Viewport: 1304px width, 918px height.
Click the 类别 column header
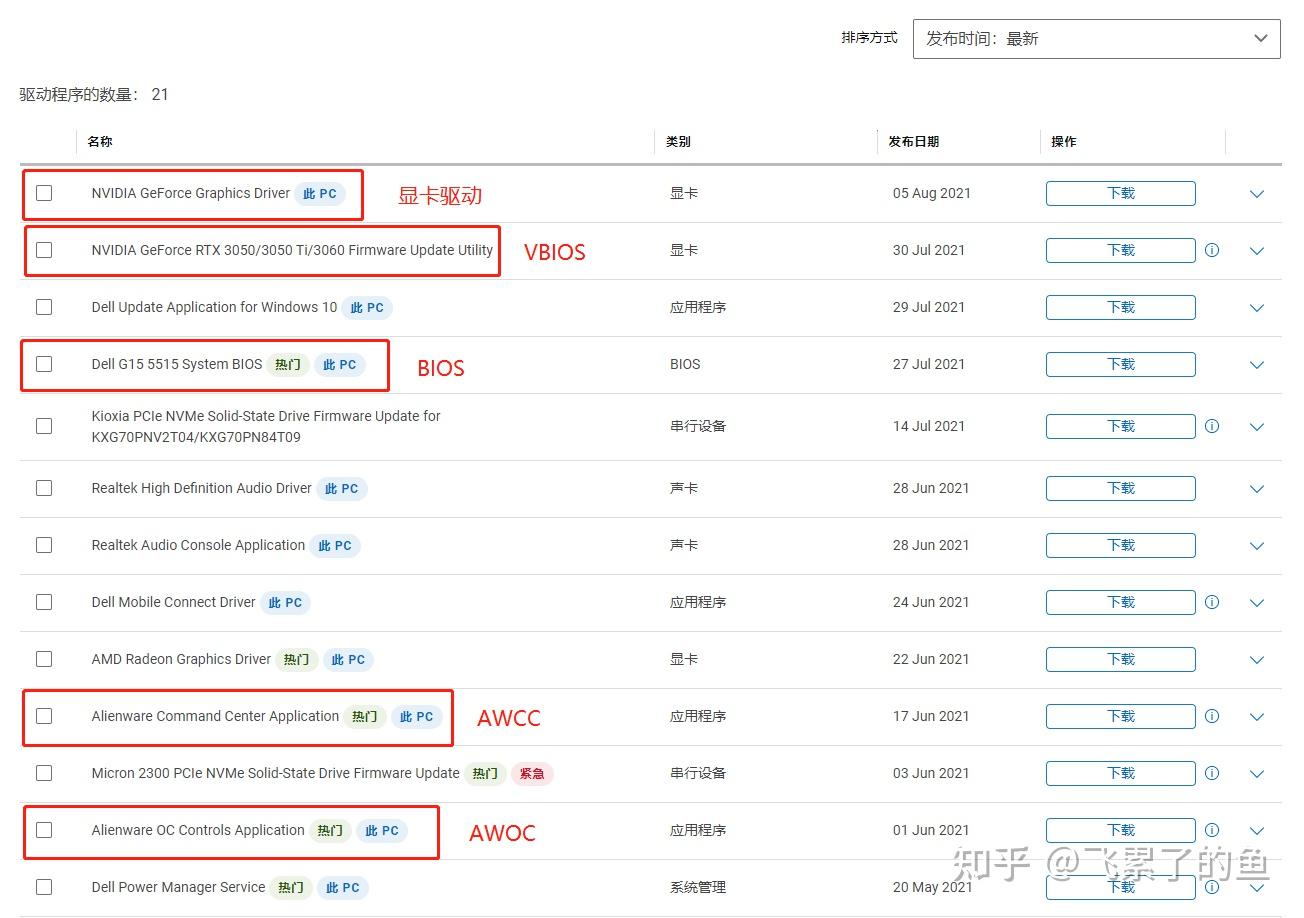click(x=678, y=141)
